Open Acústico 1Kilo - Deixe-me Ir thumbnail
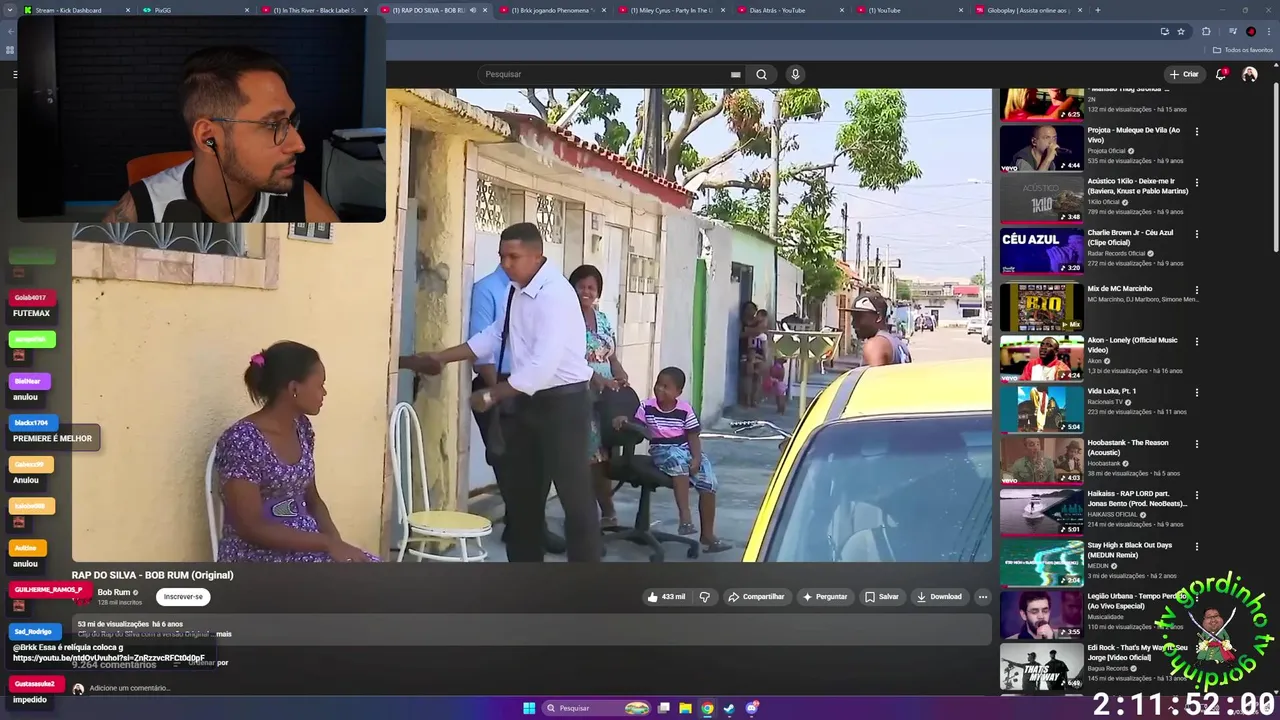 click(1041, 199)
